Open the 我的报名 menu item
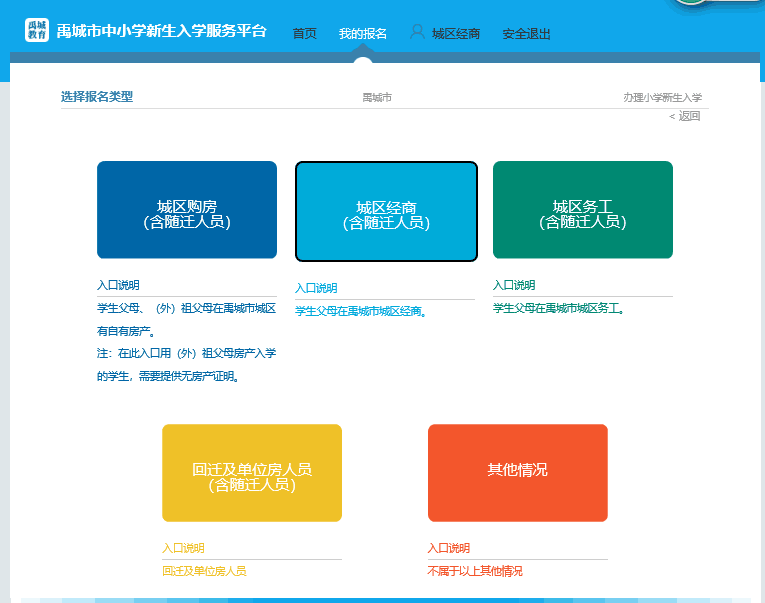The image size is (765, 603). click(363, 34)
